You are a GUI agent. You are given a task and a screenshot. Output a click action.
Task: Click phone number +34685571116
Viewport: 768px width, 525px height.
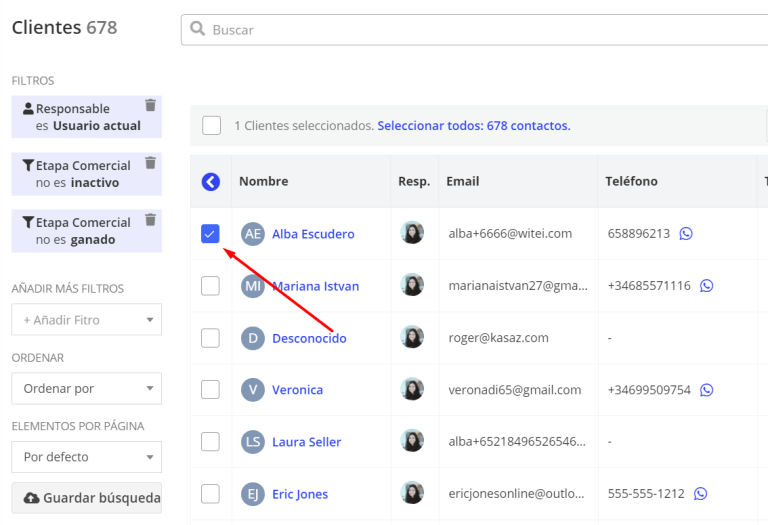click(649, 286)
